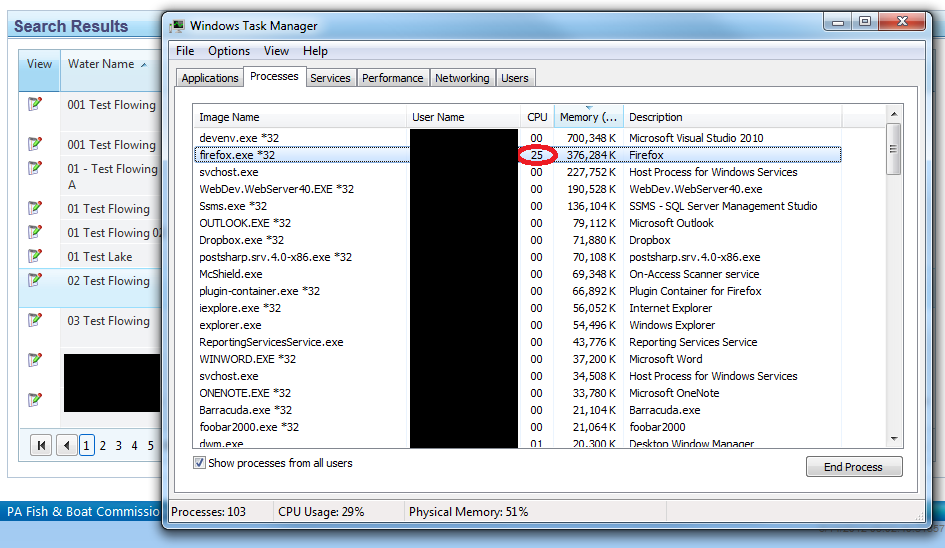This screenshot has height=548, width=945.
Task: Open the Help menu
Action: (x=315, y=51)
